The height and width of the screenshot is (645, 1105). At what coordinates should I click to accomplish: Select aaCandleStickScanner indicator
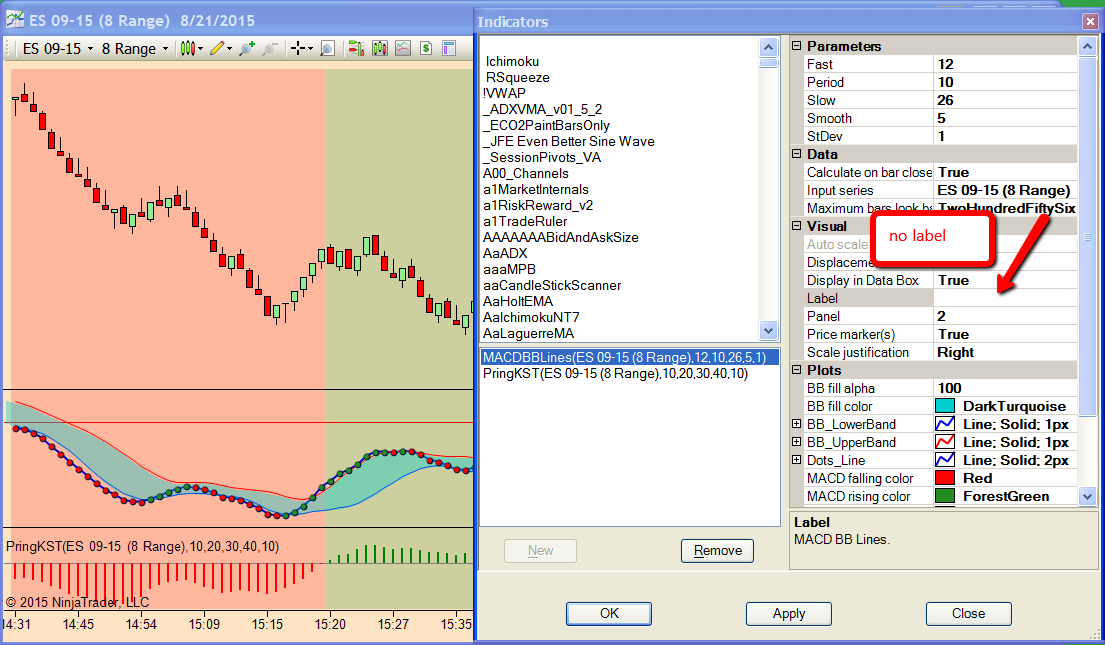(x=552, y=285)
